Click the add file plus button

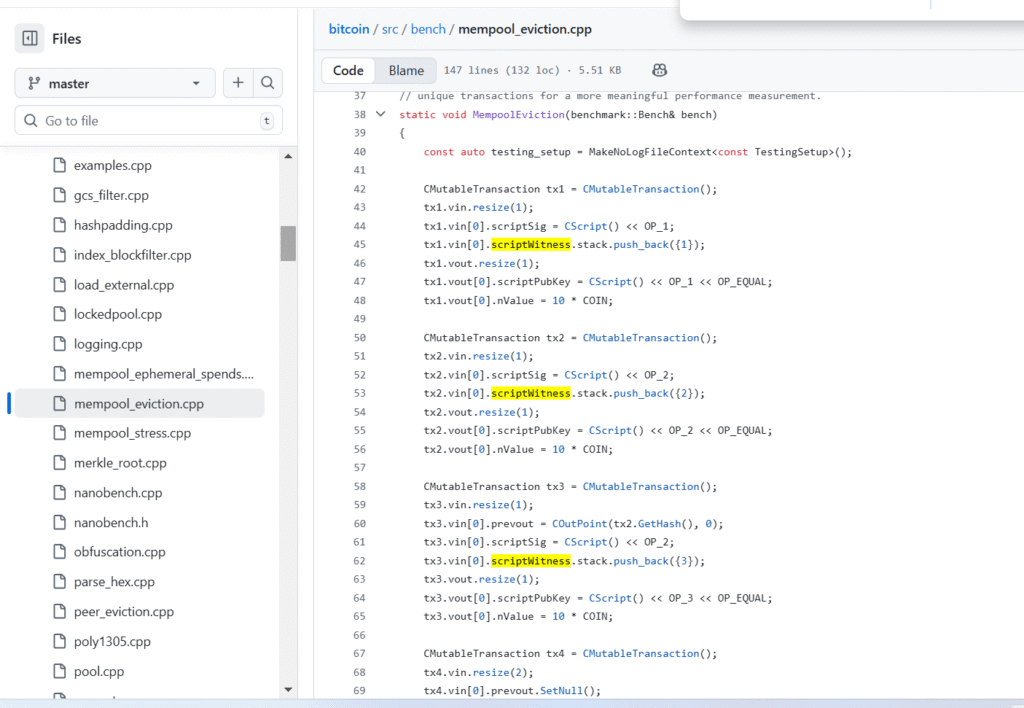pyautogui.click(x=238, y=83)
